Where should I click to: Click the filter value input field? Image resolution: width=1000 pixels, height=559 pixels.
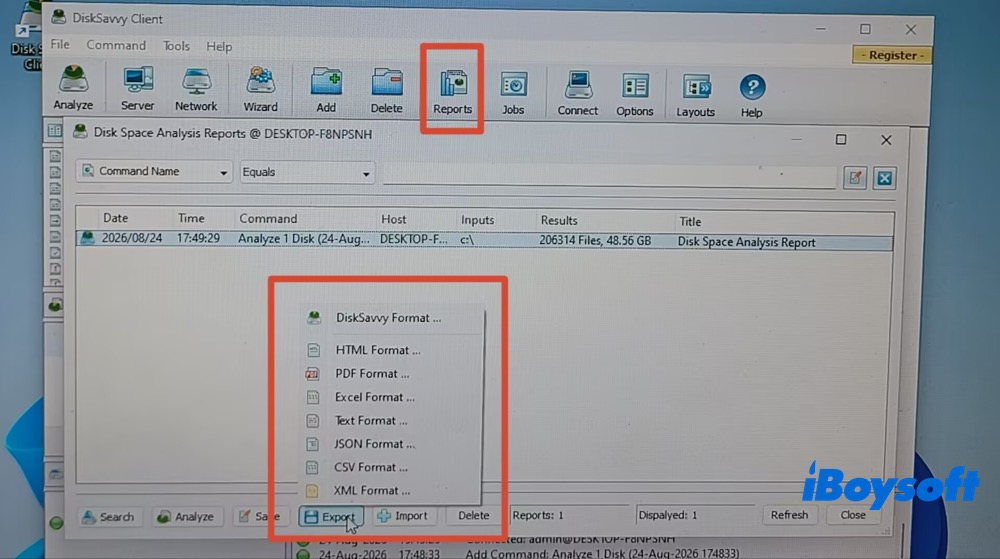609,177
